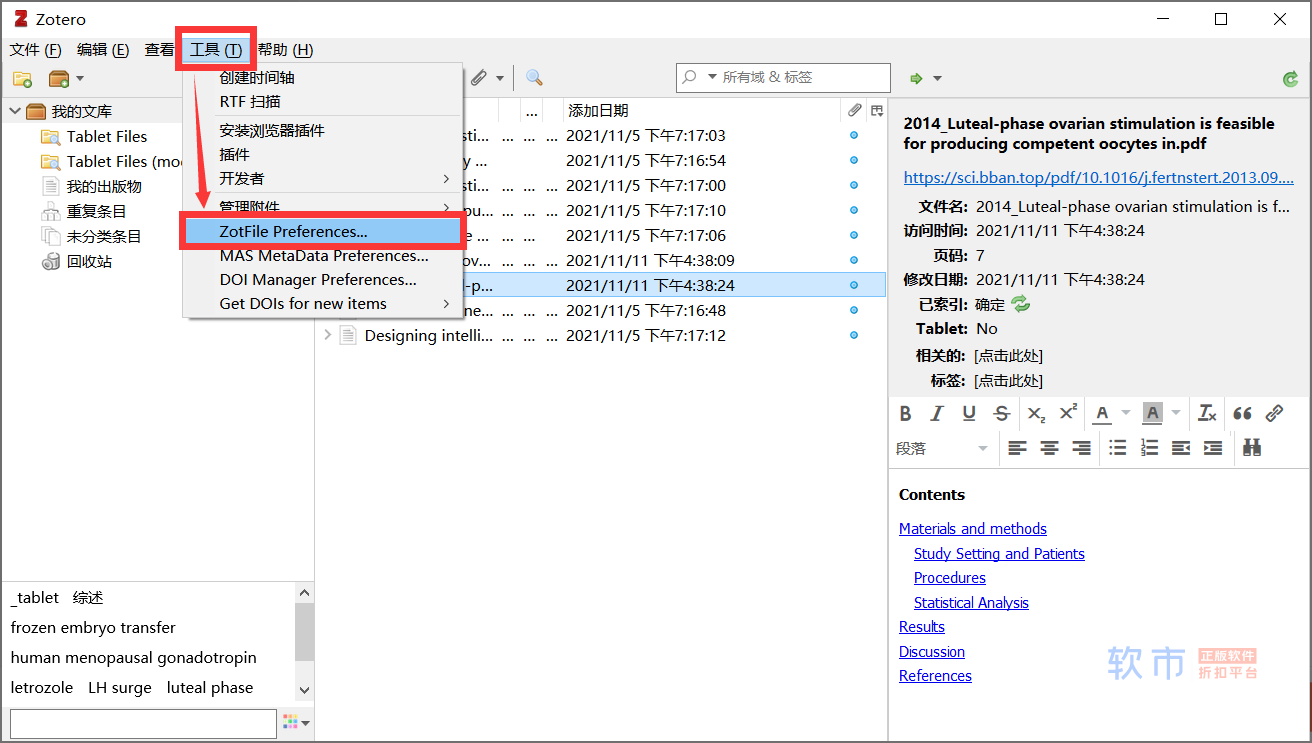
Task: Click the green reindex icon beside 确定
Action: point(1020,304)
